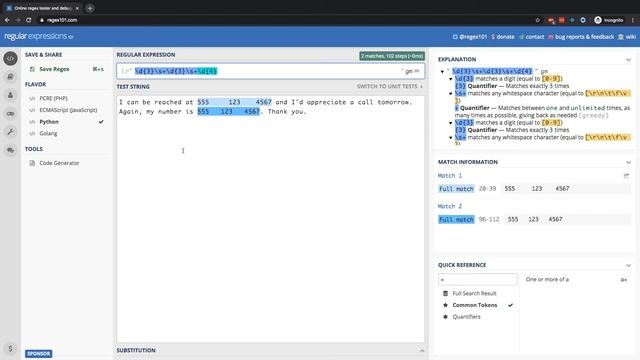
Task: Open bug reports & feedback link
Action: [x=581, y=37]
